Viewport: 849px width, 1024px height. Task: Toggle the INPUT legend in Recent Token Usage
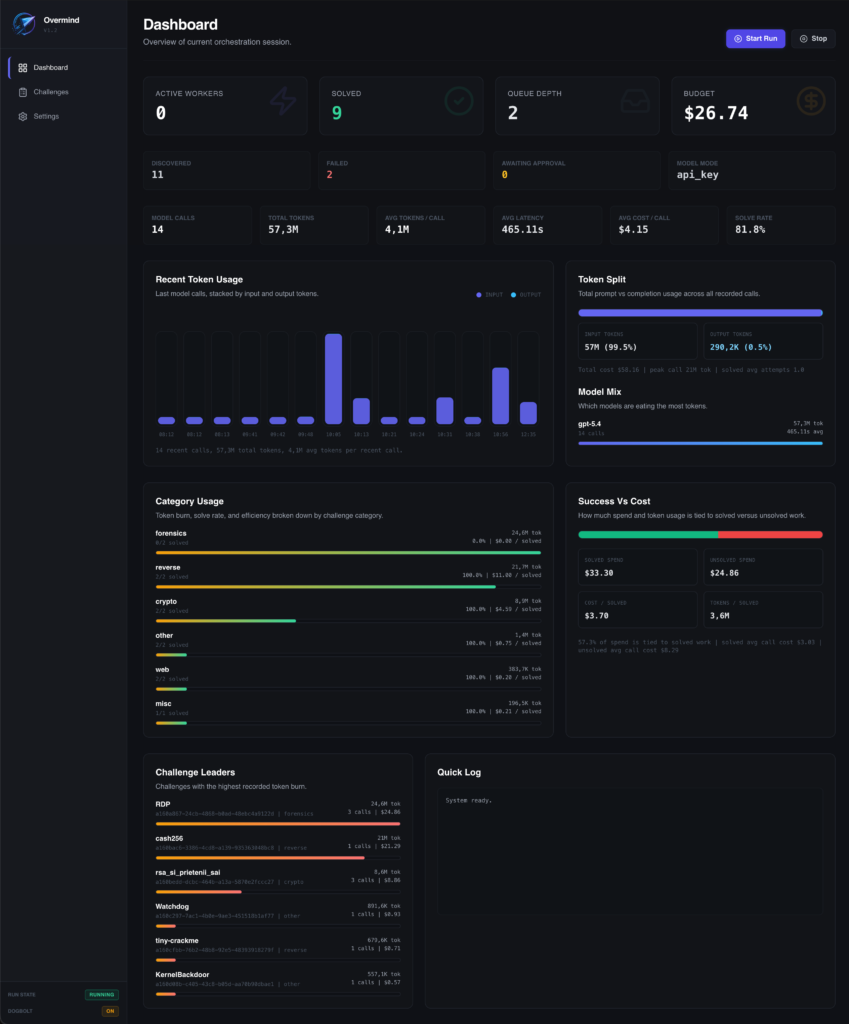pyautogui.click(x=489, y=295)
